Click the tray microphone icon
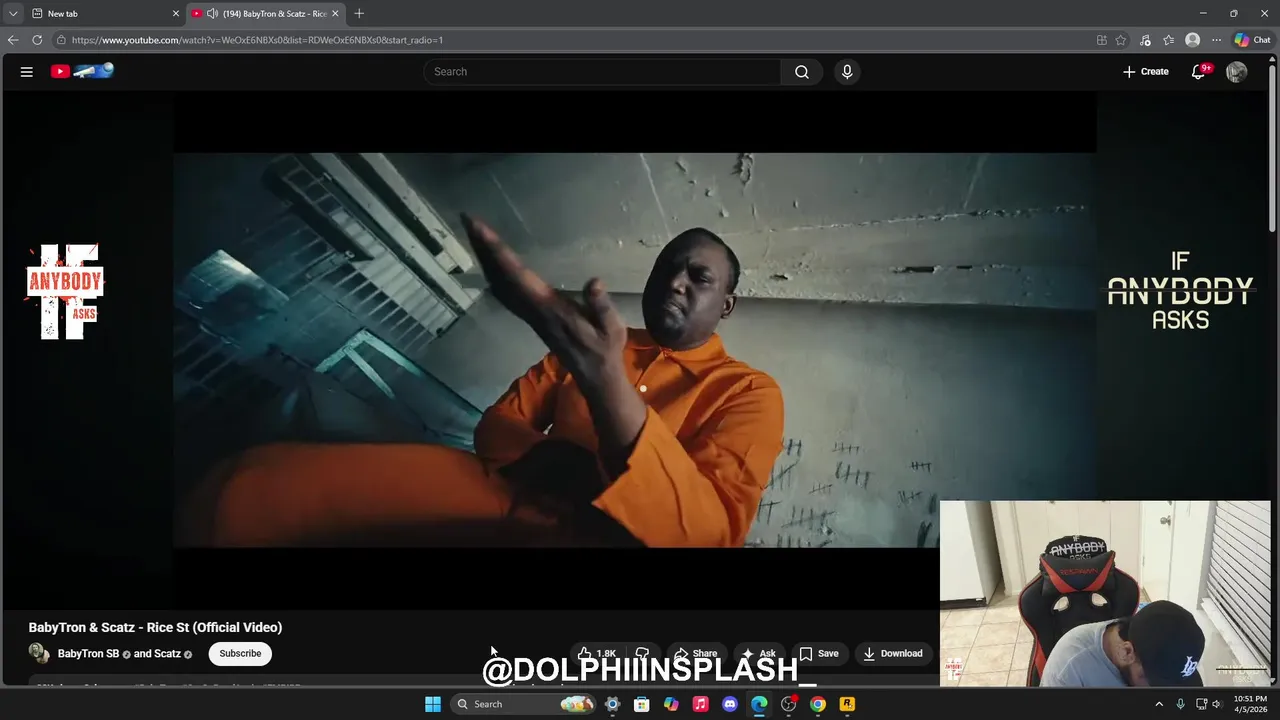 point(1181,704)
